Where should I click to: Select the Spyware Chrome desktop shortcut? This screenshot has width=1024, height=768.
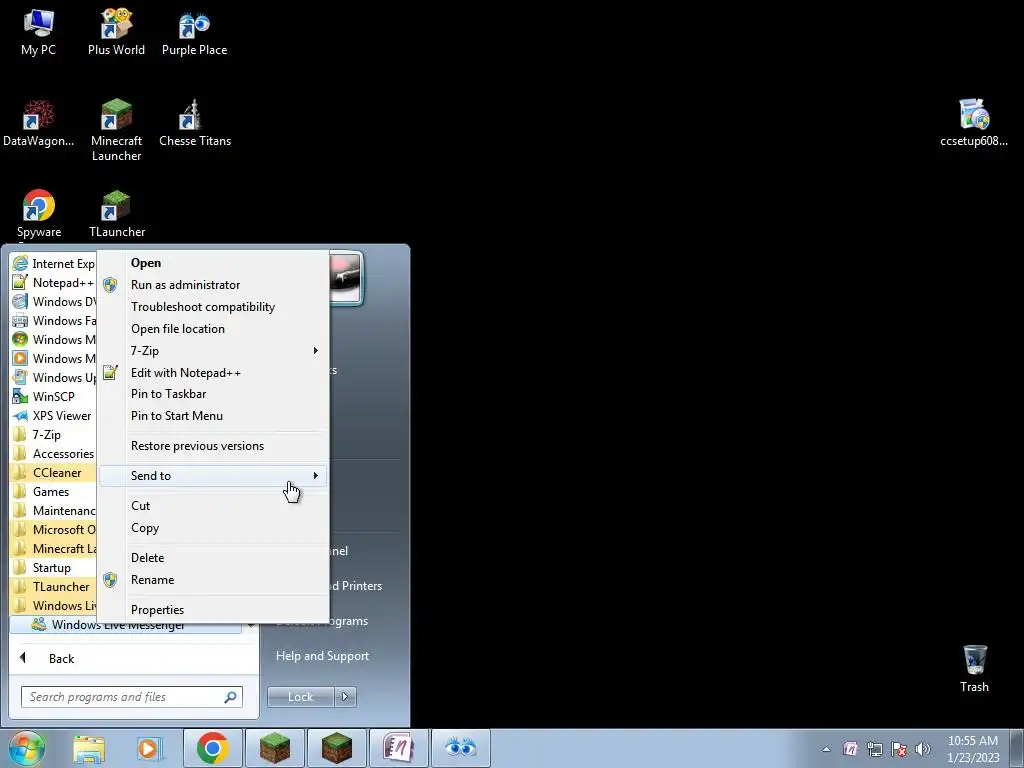tap(39, 214)
